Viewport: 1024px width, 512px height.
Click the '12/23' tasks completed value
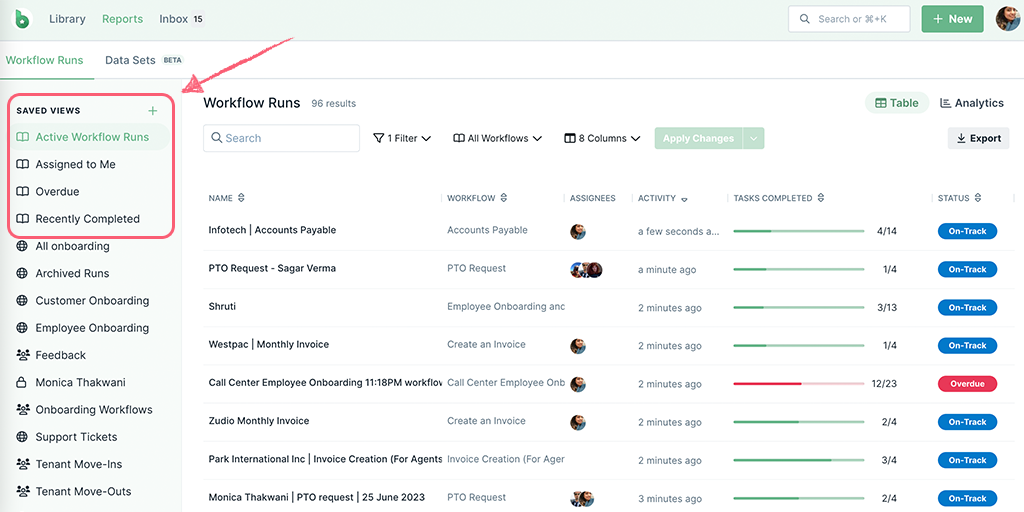[884, 384]
